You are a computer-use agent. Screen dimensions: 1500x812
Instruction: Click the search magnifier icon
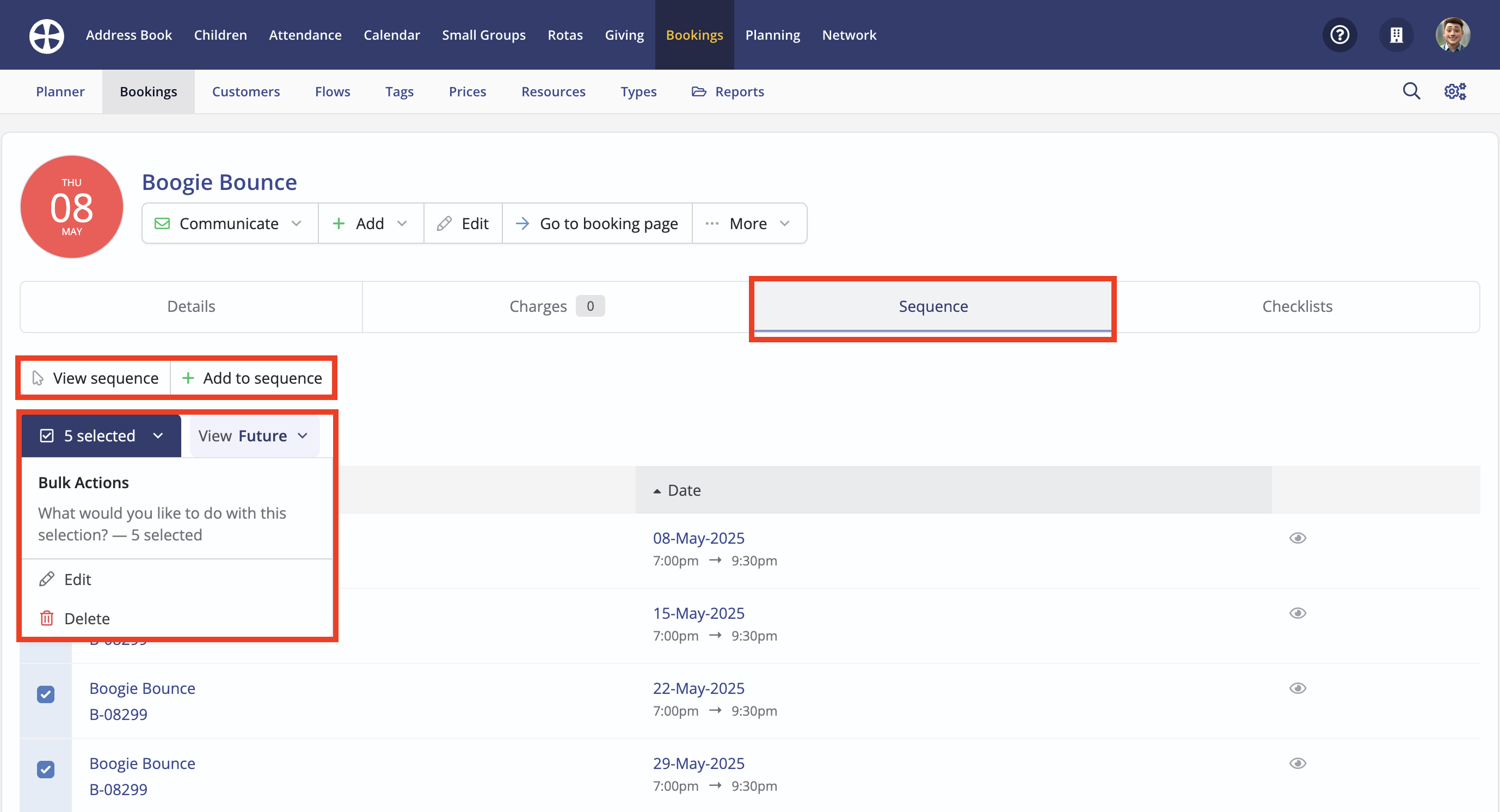coord(1411,91)
